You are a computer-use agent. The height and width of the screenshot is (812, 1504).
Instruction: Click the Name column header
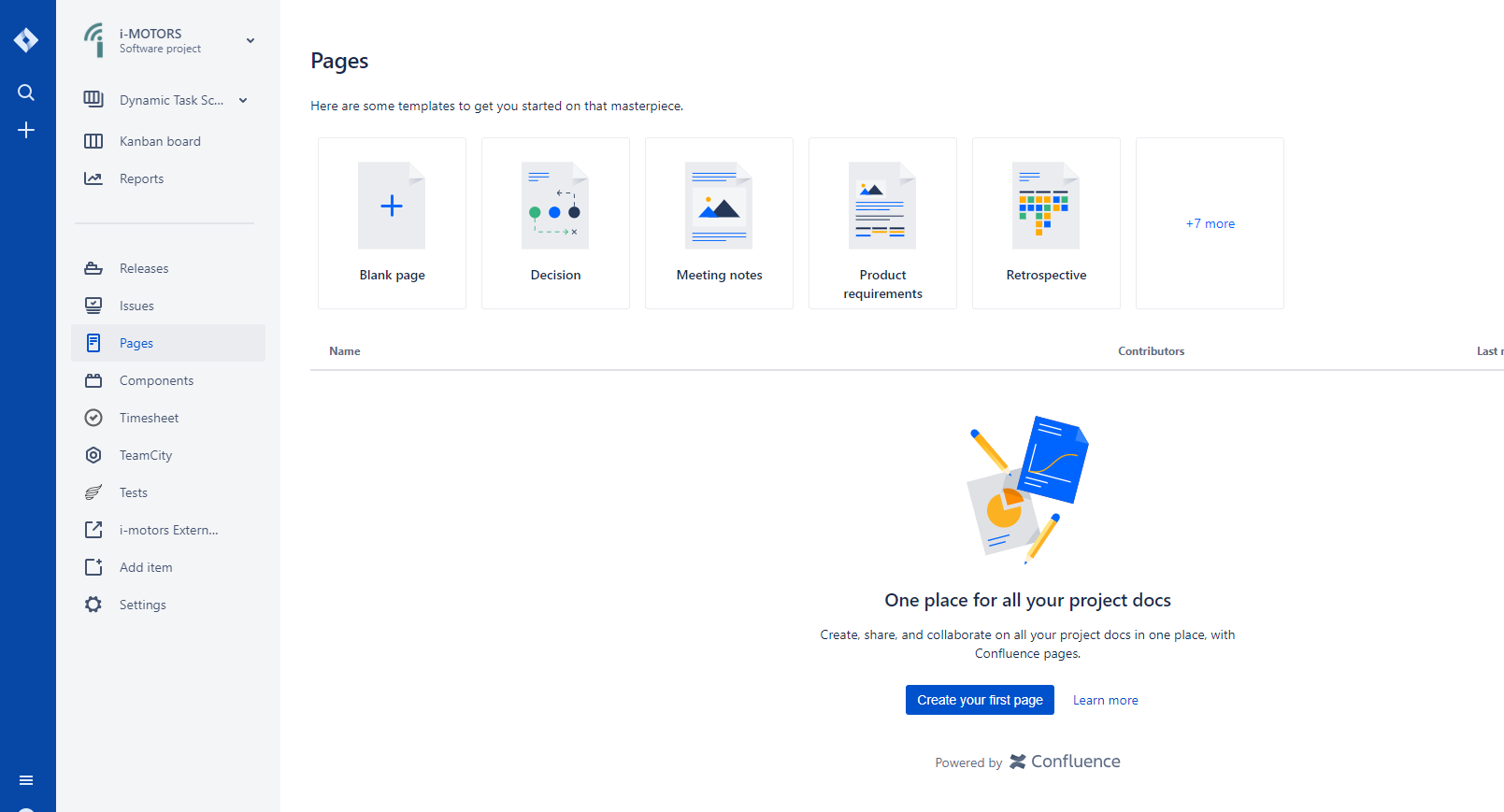tap(345, 351)
